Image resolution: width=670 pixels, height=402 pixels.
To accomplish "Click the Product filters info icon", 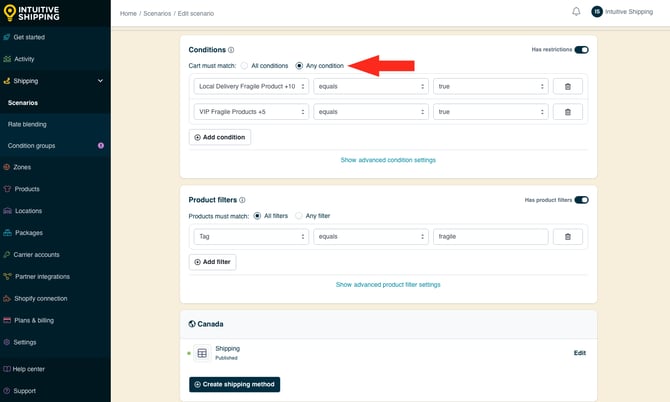I will pyautogui.click(x=242, y=200).
